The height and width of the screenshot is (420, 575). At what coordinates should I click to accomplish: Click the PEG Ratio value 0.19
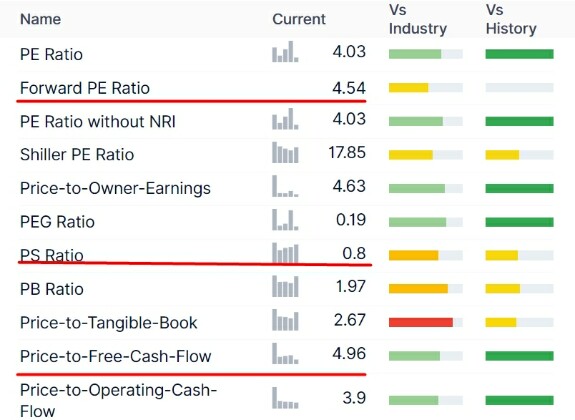click(351, 220)
